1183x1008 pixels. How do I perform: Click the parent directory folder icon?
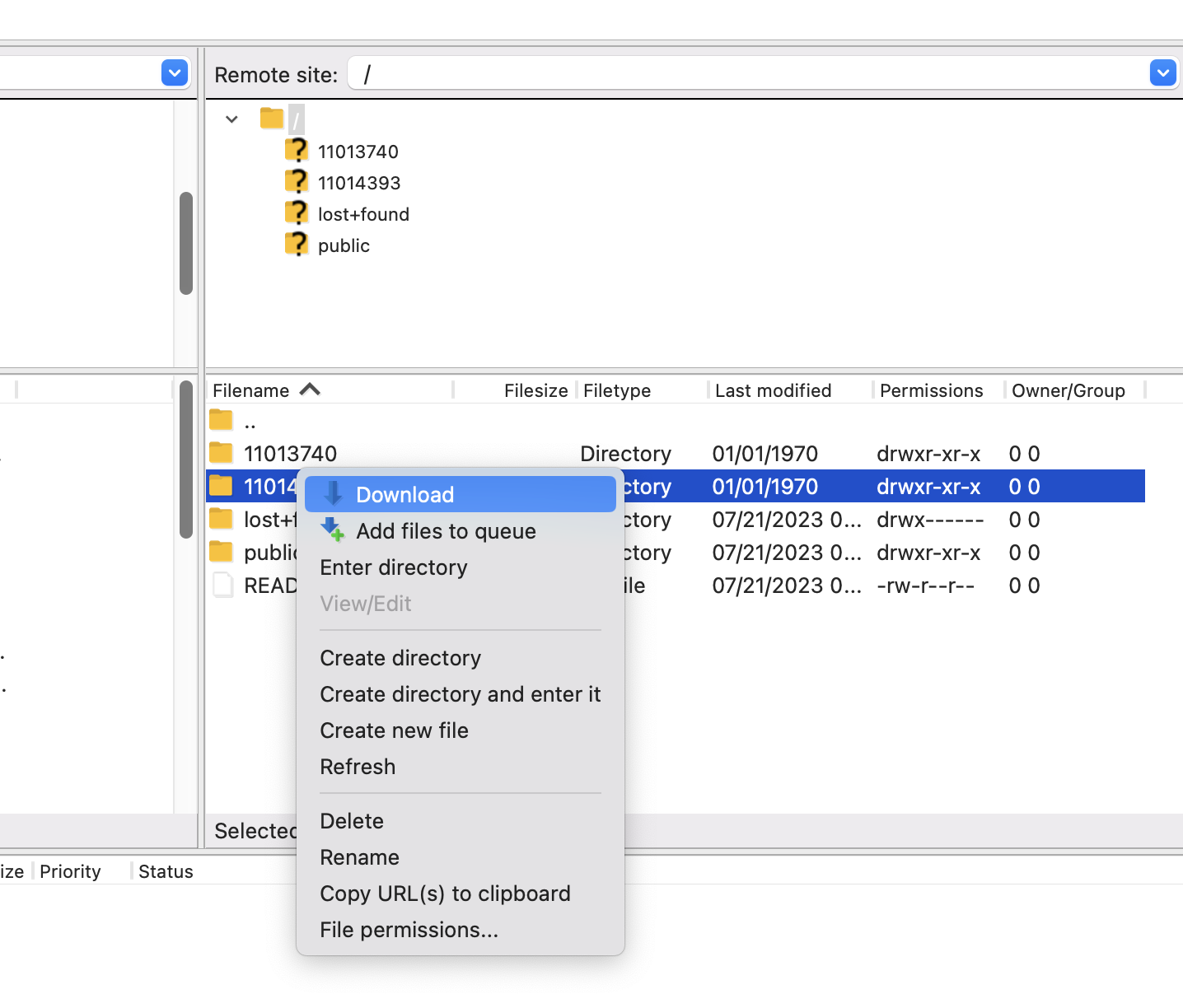point(221,421)
